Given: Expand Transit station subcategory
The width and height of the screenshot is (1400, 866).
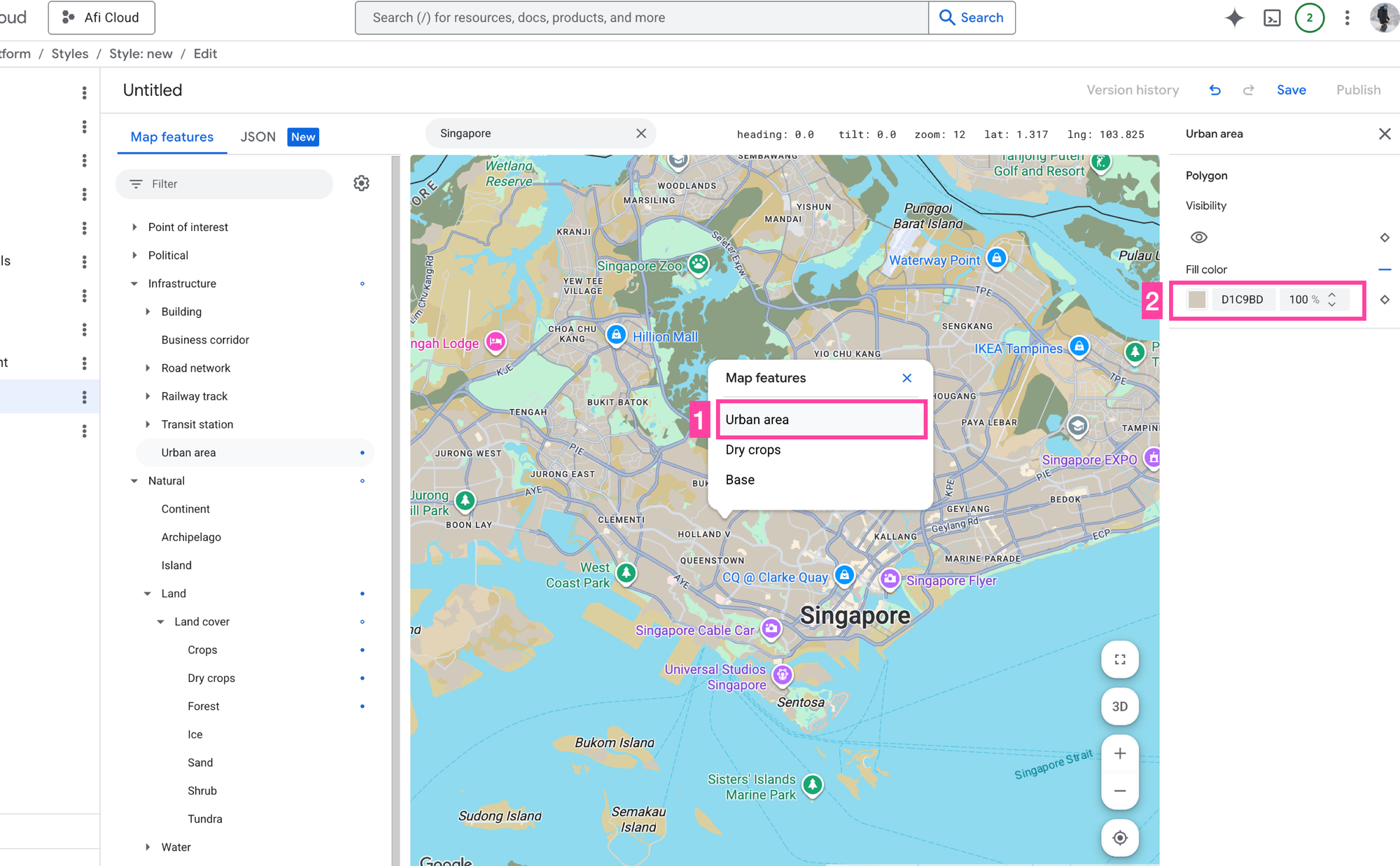Looking at the screenshot, I should point(148,424).
